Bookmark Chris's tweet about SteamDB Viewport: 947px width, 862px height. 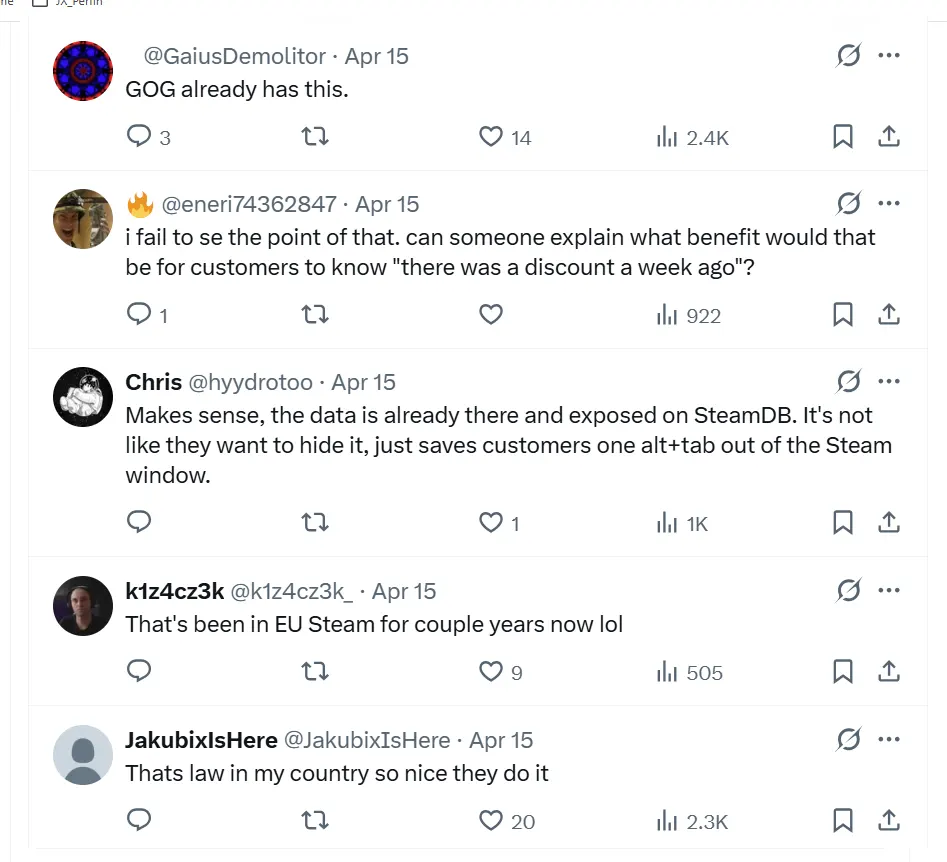coord(843,522)
